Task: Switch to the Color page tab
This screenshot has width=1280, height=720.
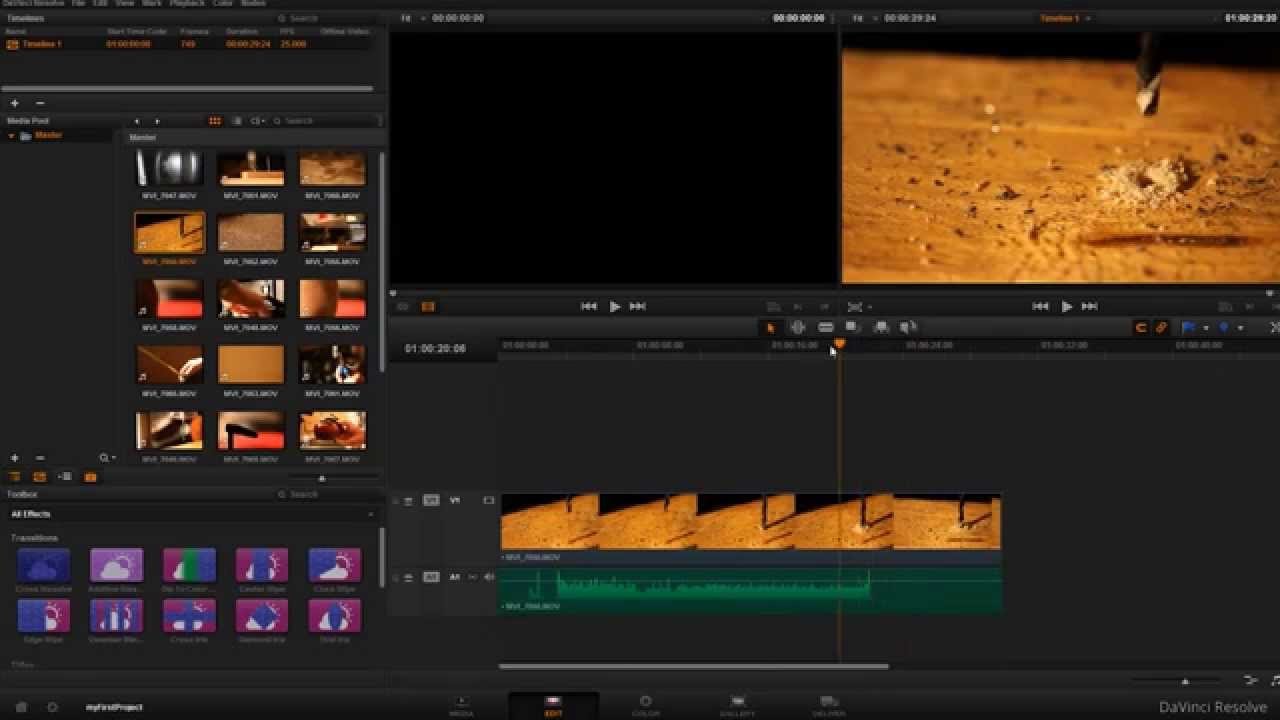Action: pyautogui.click(x=645, y=706)
